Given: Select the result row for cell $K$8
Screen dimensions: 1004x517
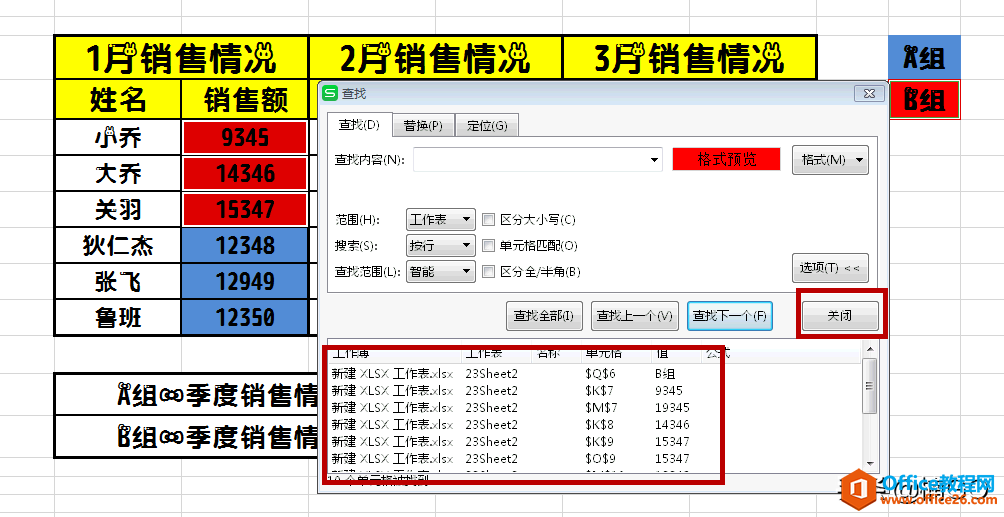Looking at the screenshot, I should (x=595, y=424).
